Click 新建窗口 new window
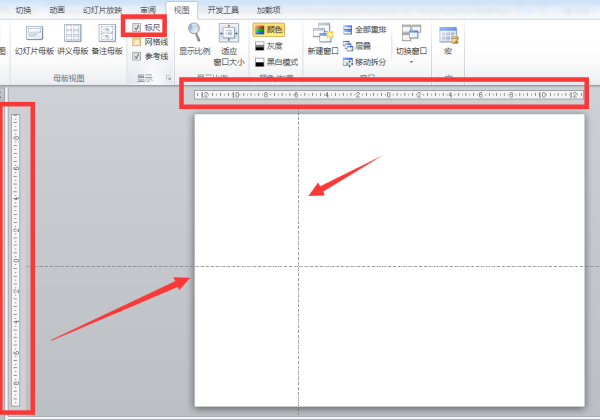 click(x=323, y=39)
